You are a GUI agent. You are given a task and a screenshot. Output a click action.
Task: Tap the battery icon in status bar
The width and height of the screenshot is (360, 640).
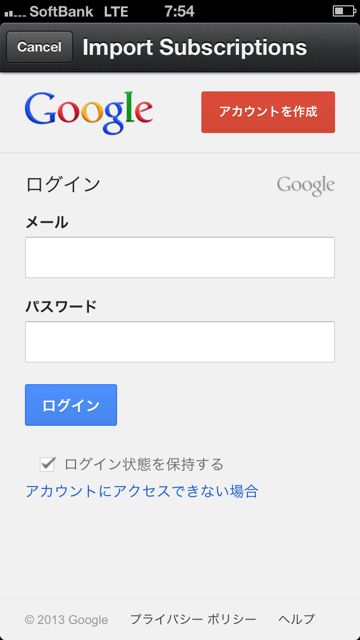click(x=344, y=11)
